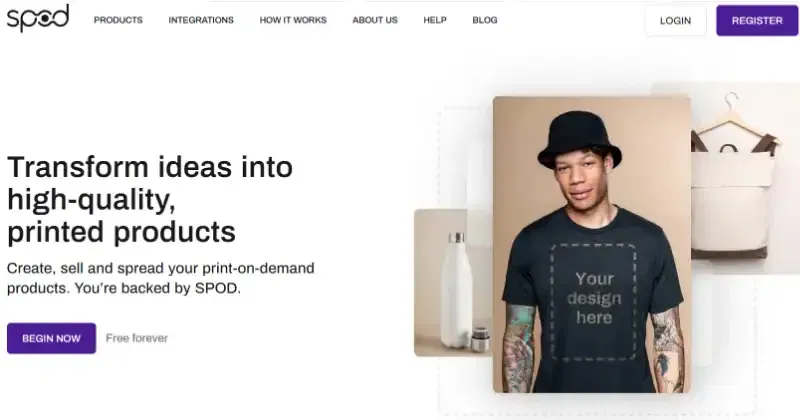Go to How It Works page
The width and height of the screenshot is (800, 420).
tap(293, 20)
